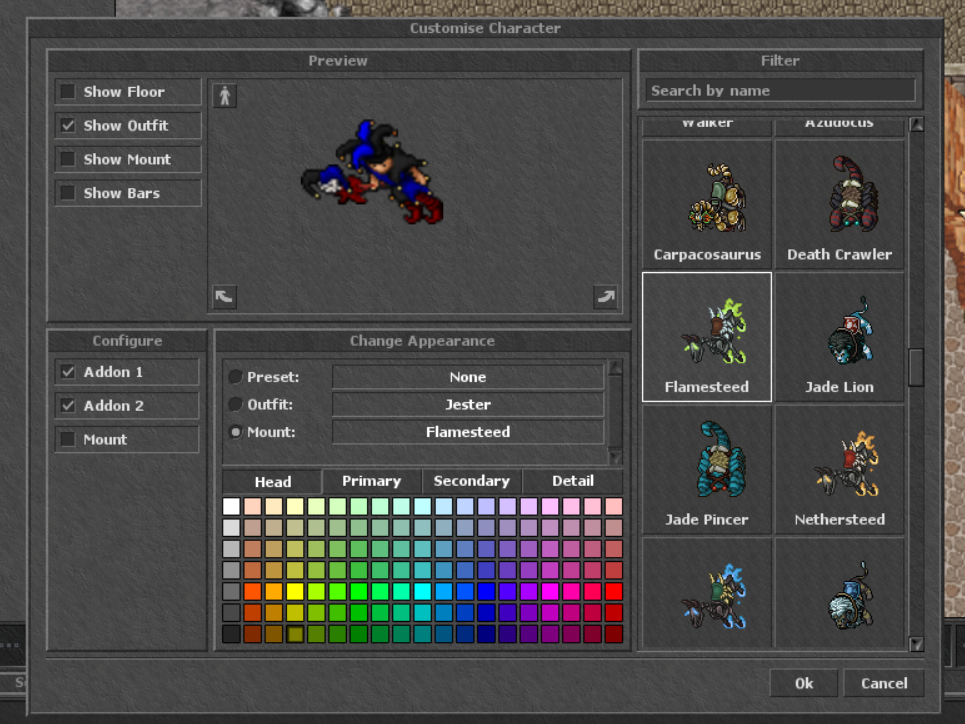Toggle the Addon 1 checkbox

[68, 372]
